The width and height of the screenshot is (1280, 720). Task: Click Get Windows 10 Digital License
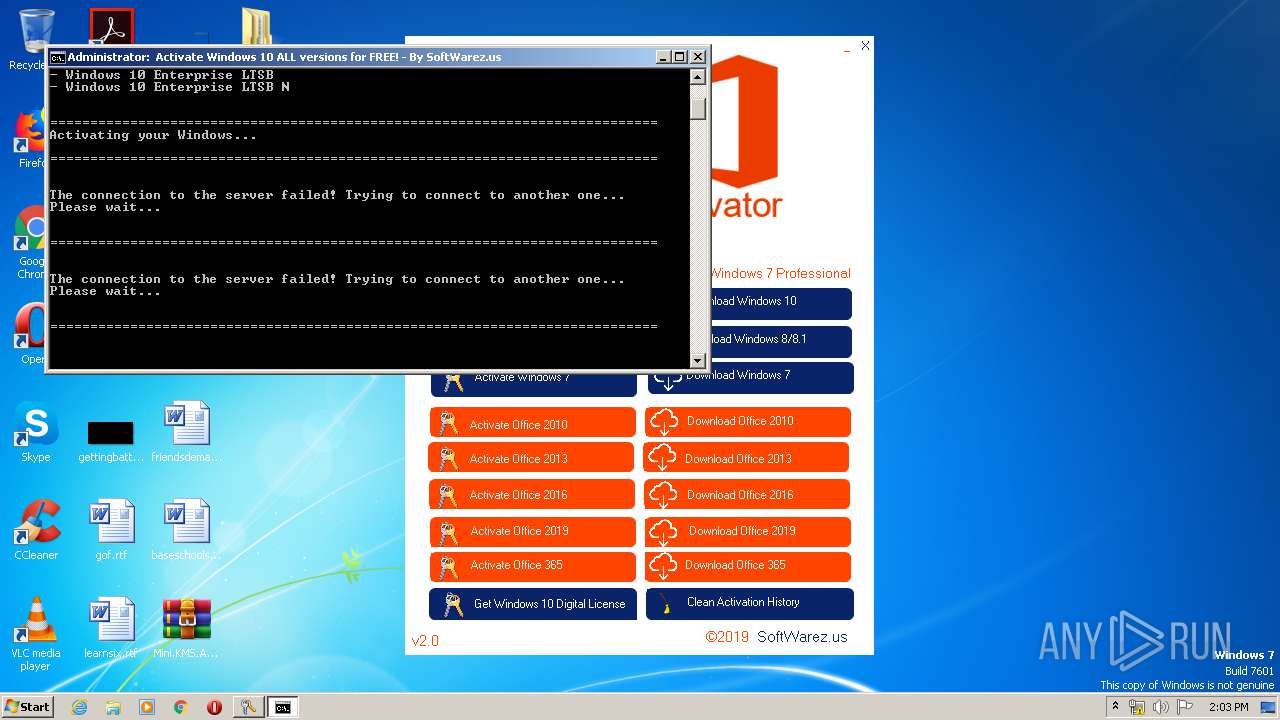pyautogui.click(x=533, y=604)
